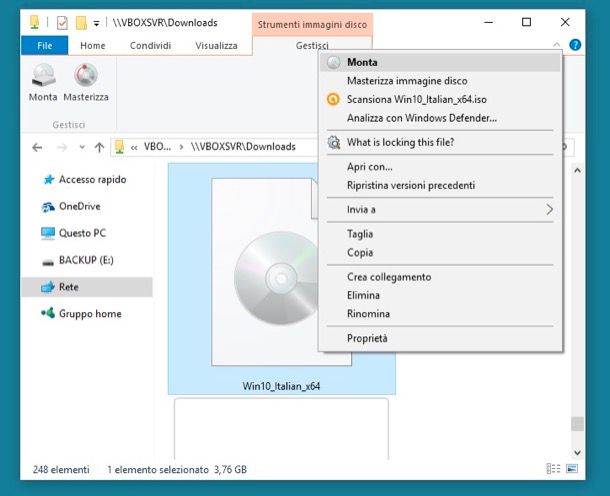Choose Elimina in context menu
The image size is (610, 496).
440,295
